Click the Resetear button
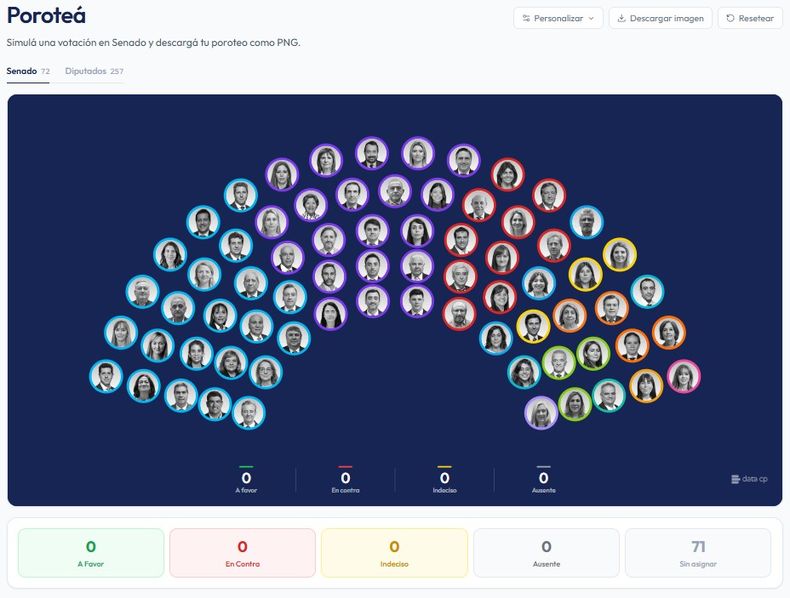This screenshot has height=598, width=790. tap(750, 18)
